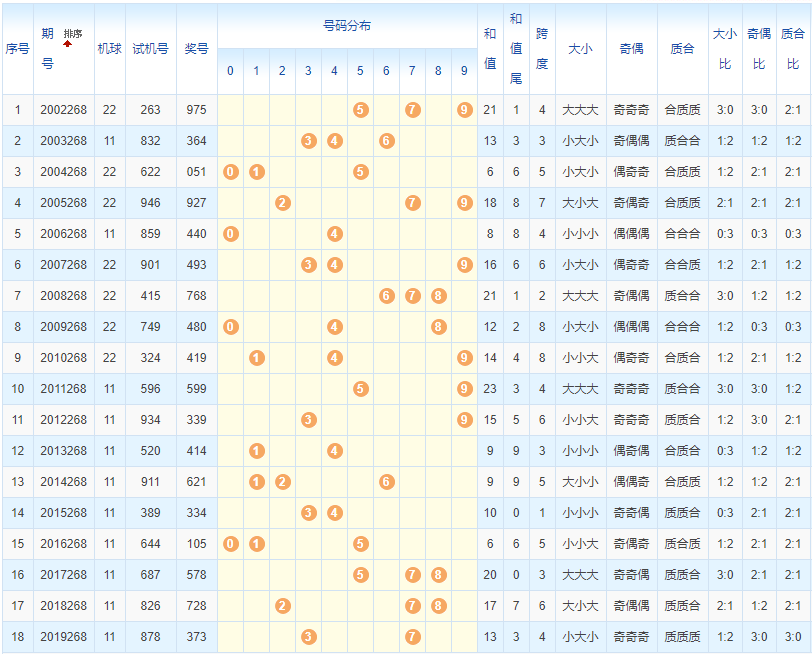Click orange ball 5 in row 2002268
The image size is (812, 654).
360,110
